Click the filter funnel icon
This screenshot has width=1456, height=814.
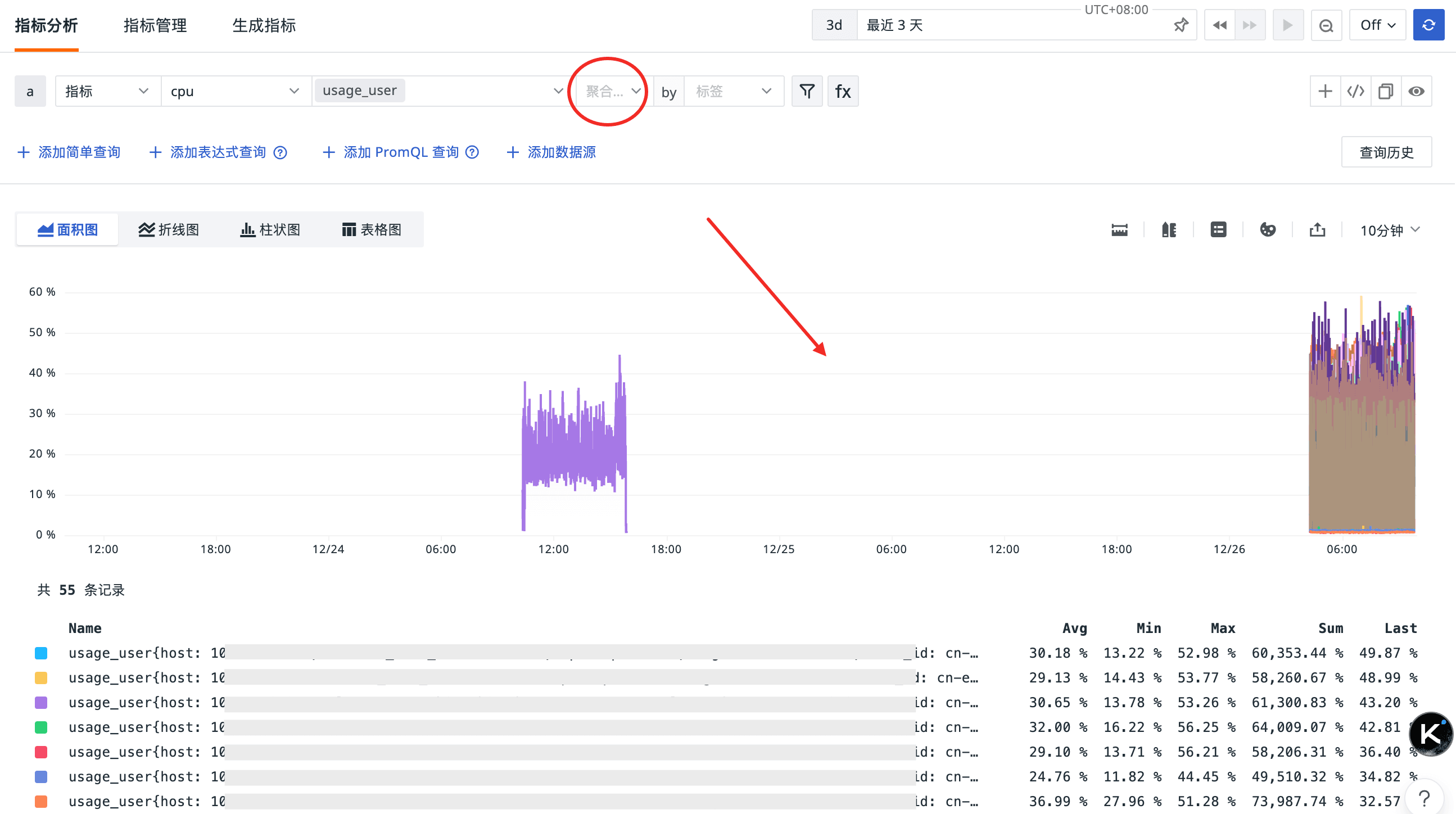[807, 91]
